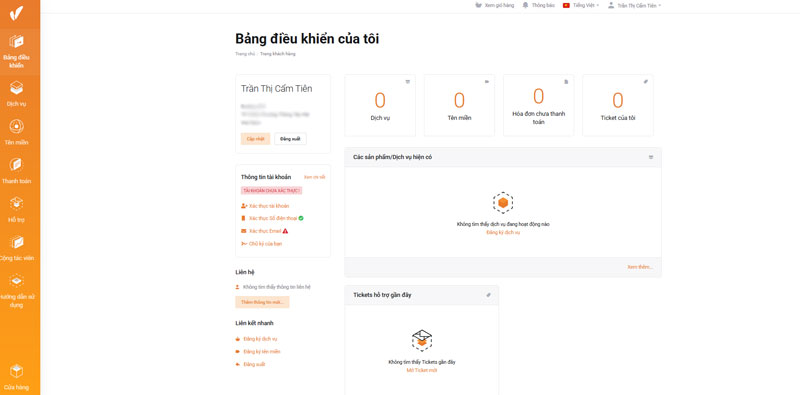Click the cart icon beside Xem giỏ hàng
This screenshot has height=395, width=800.
click(x=478, y=5)
